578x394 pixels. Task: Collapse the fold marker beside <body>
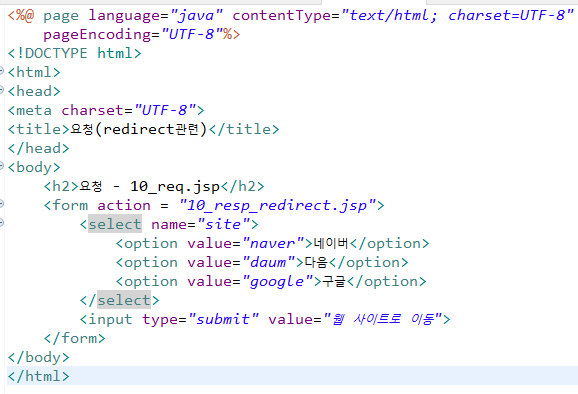(x=1, y=165)
